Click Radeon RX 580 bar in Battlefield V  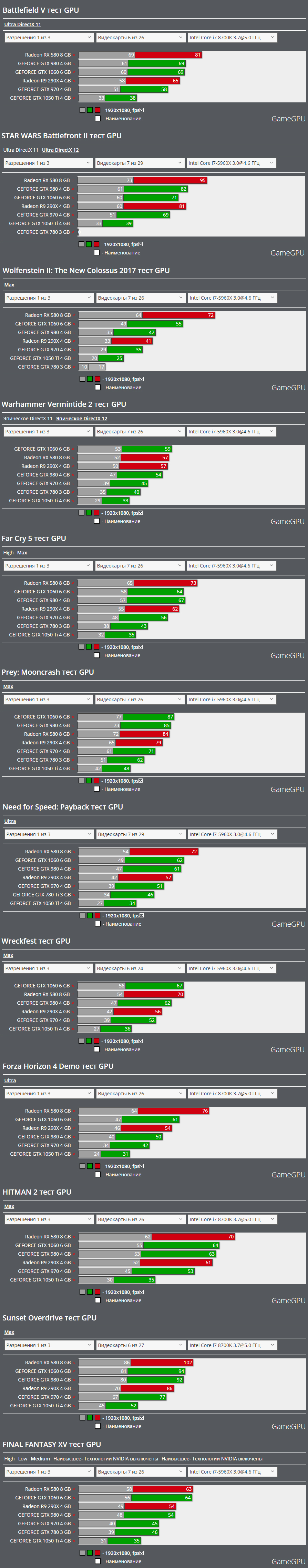pos(140,55)
